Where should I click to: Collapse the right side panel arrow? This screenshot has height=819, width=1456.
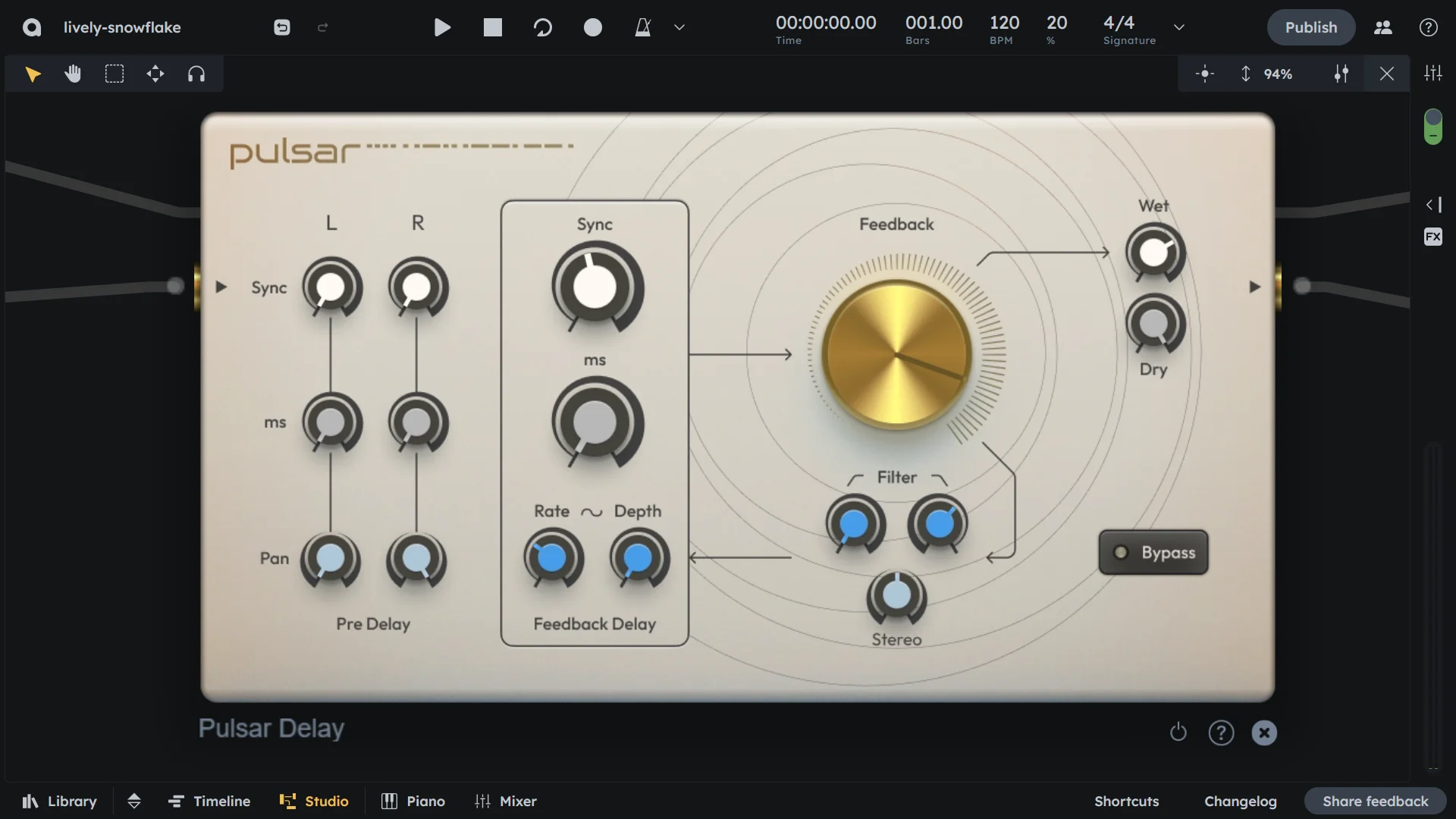1432,205
